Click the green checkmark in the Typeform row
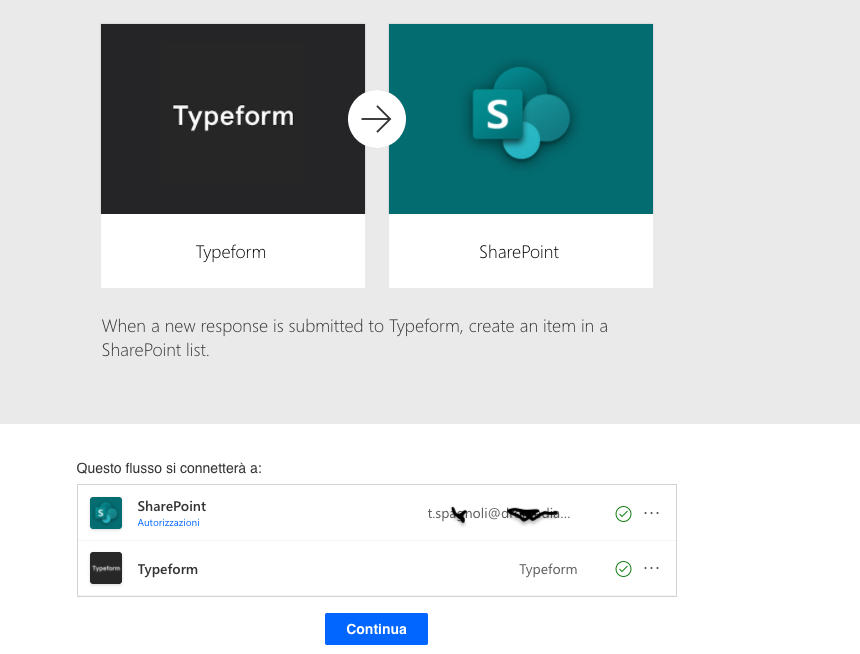 623,569
